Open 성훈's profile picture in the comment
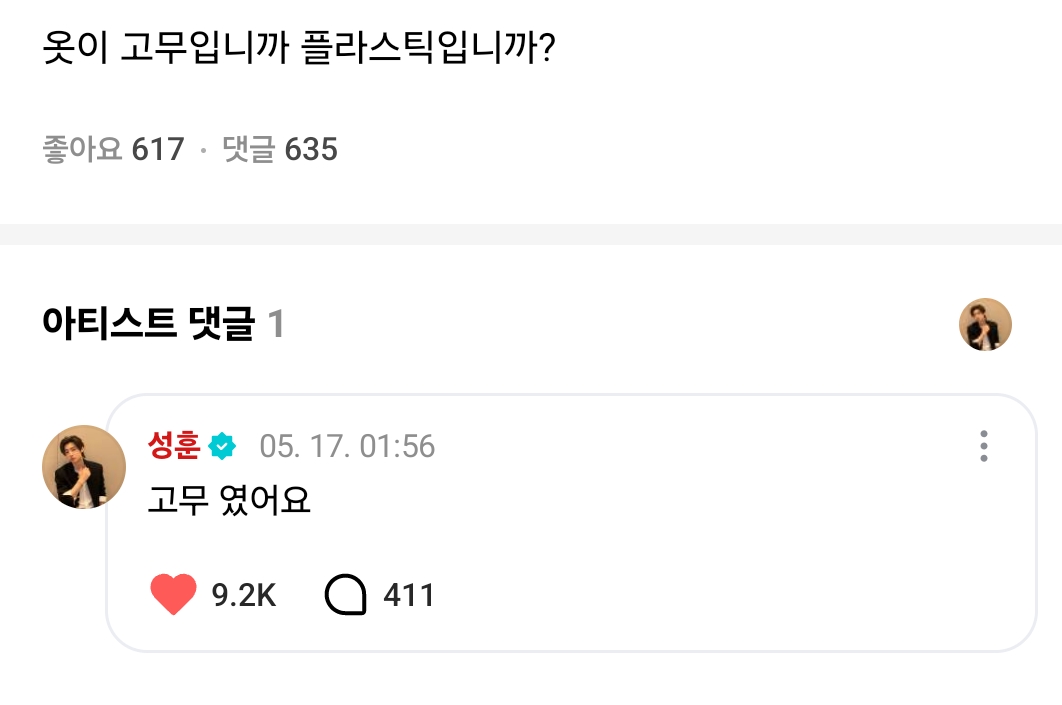The height and width of the screenshot is (705, 1062). [84, 467]
